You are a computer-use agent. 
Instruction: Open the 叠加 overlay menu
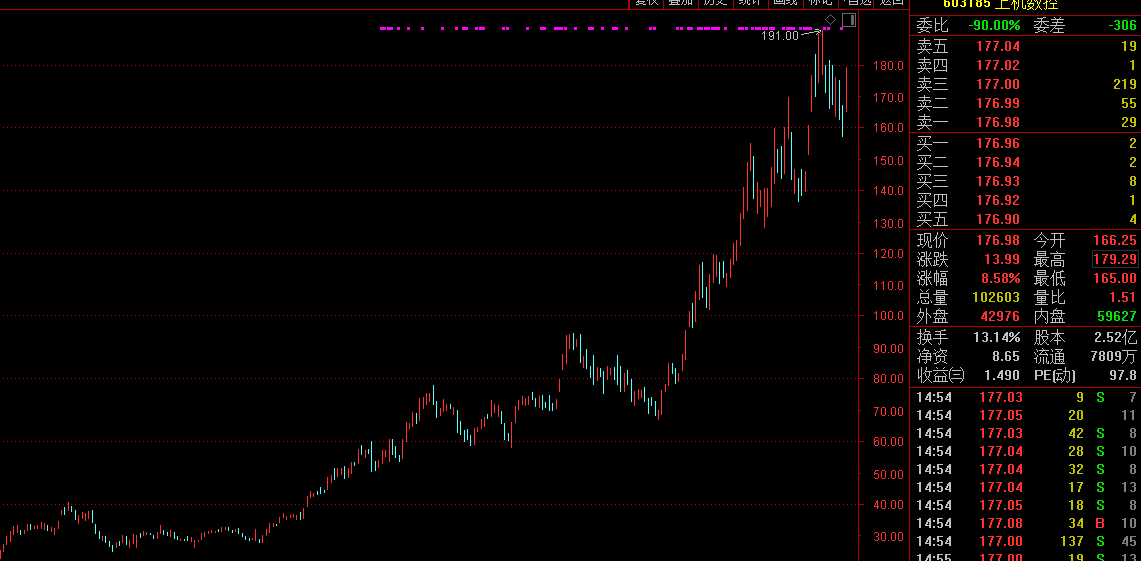coord(680,3)
